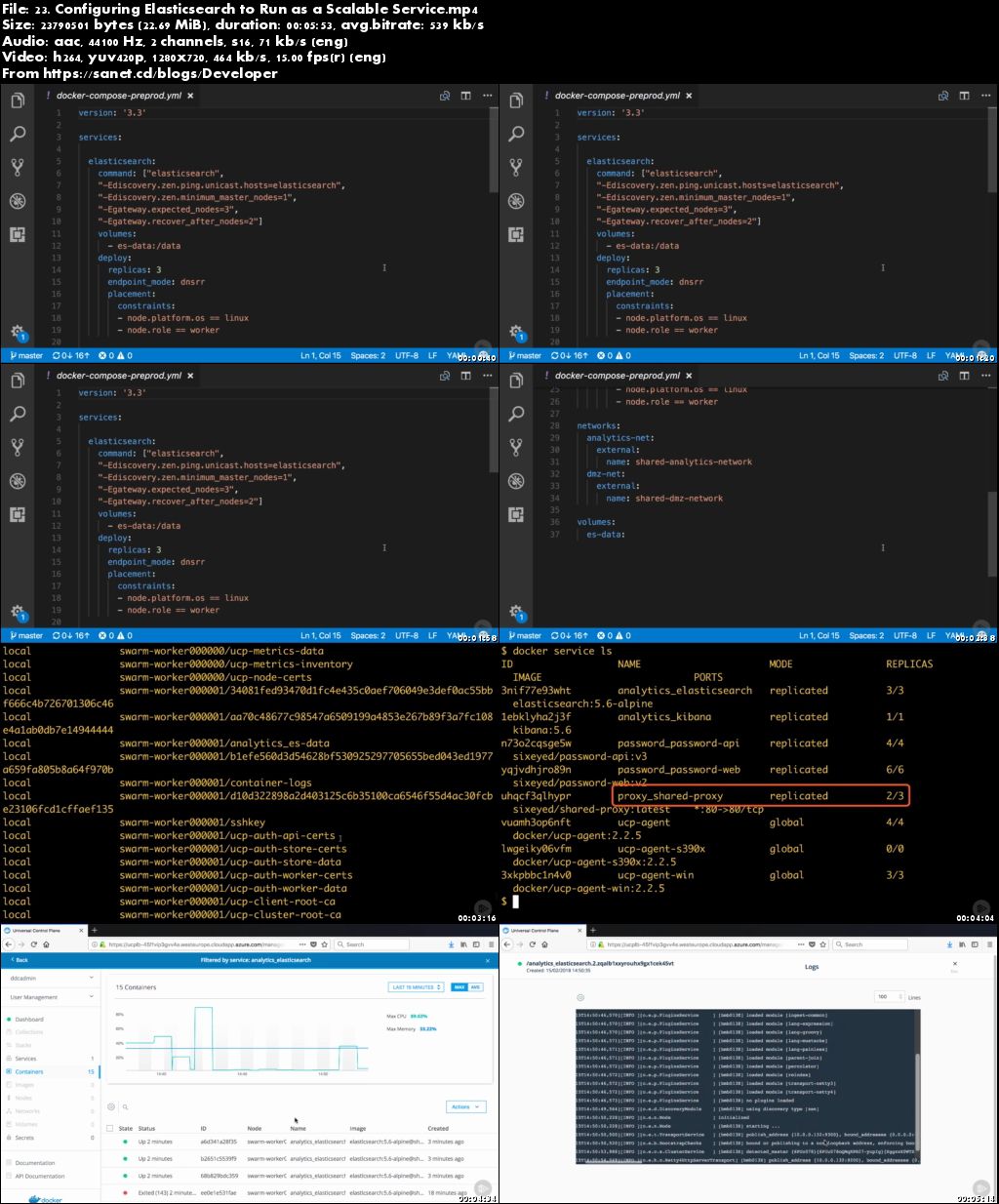This screenshot has width=999, height=1204.
Task: Open the 'Last 15 minutes' time range dropdown
Action: [x=417, y=987]
